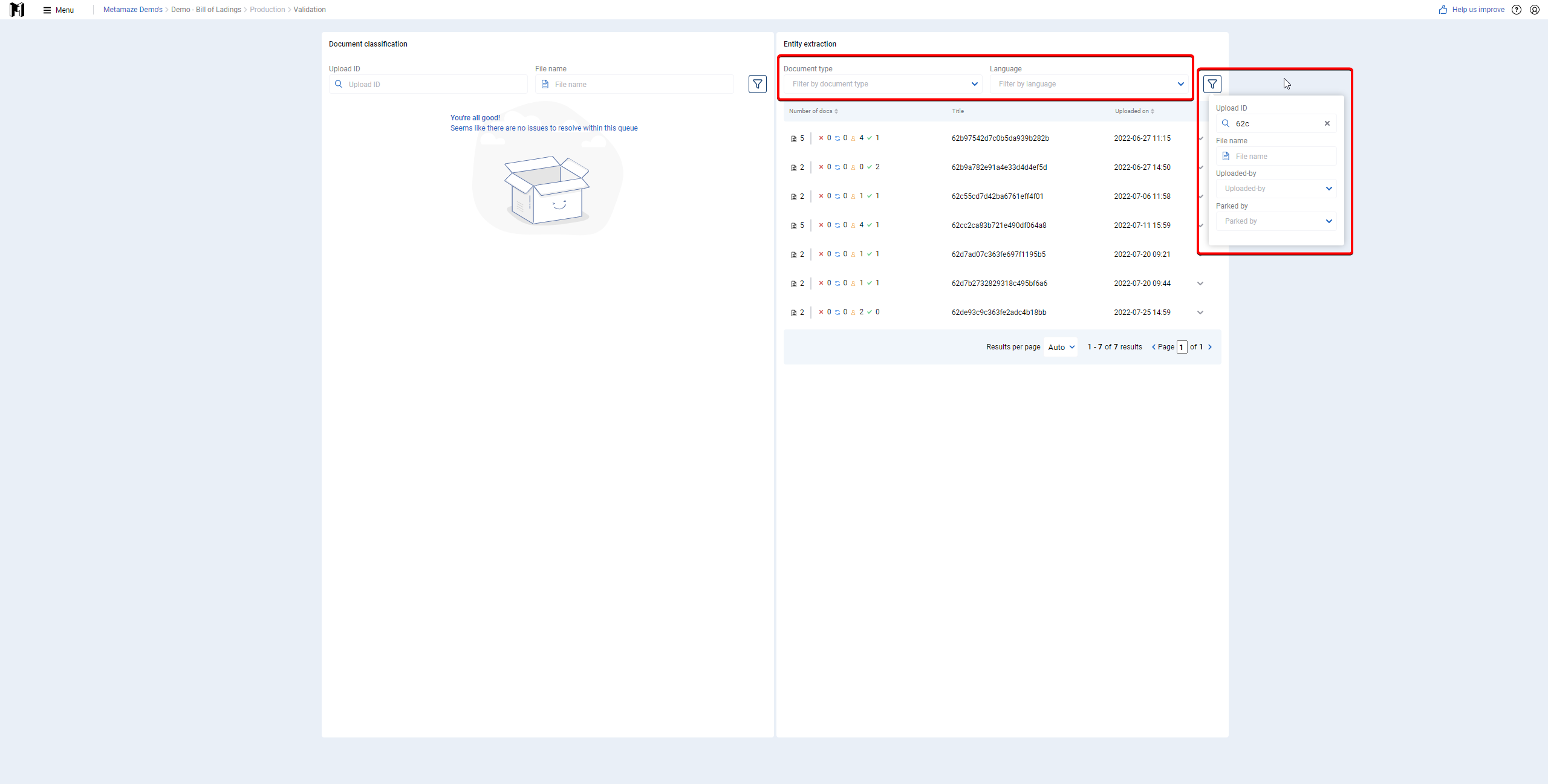Click document count icon in 62b97542 row

[793, 139]
